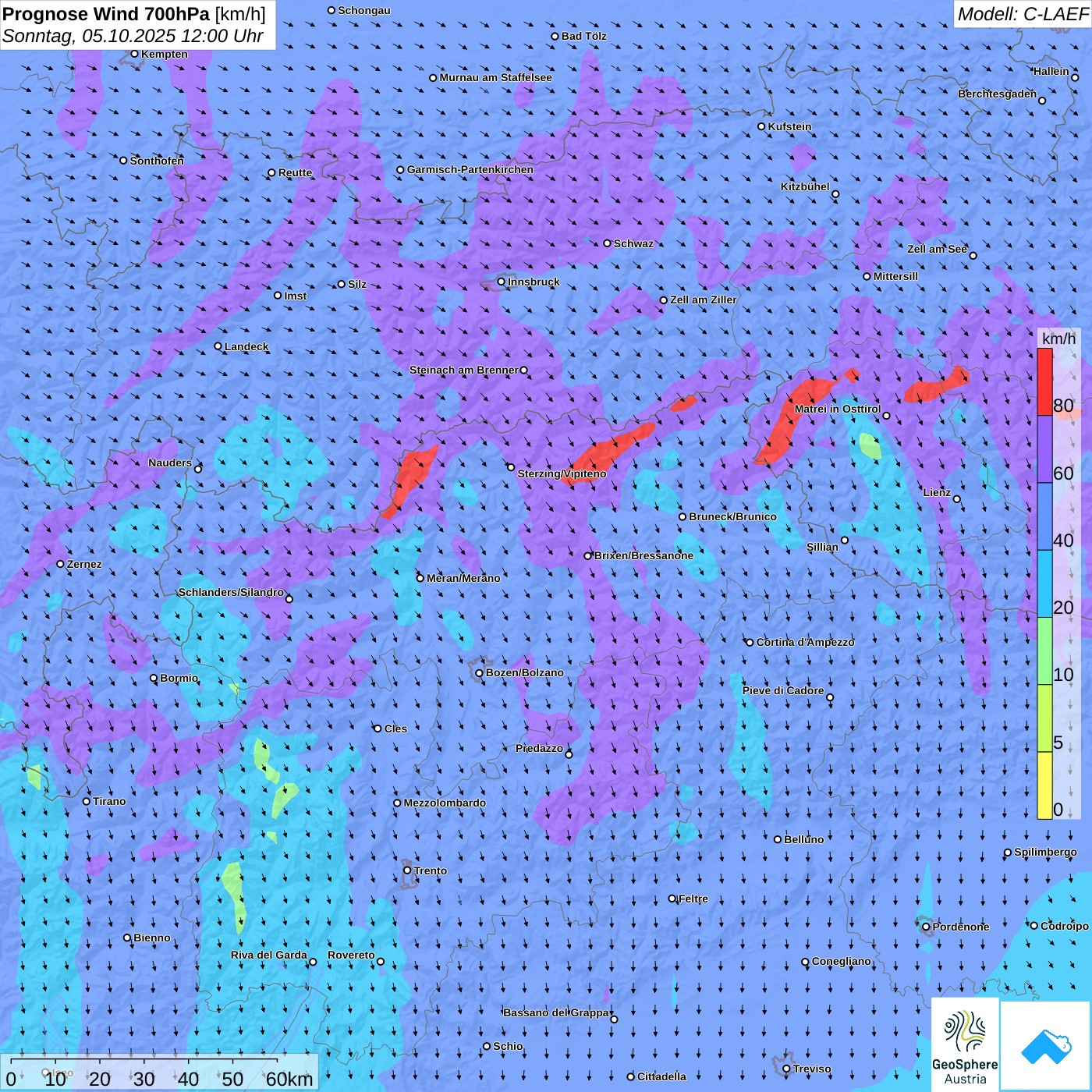
Task: Click the Murnau am Staffelsee label
Action: (495, 77)
